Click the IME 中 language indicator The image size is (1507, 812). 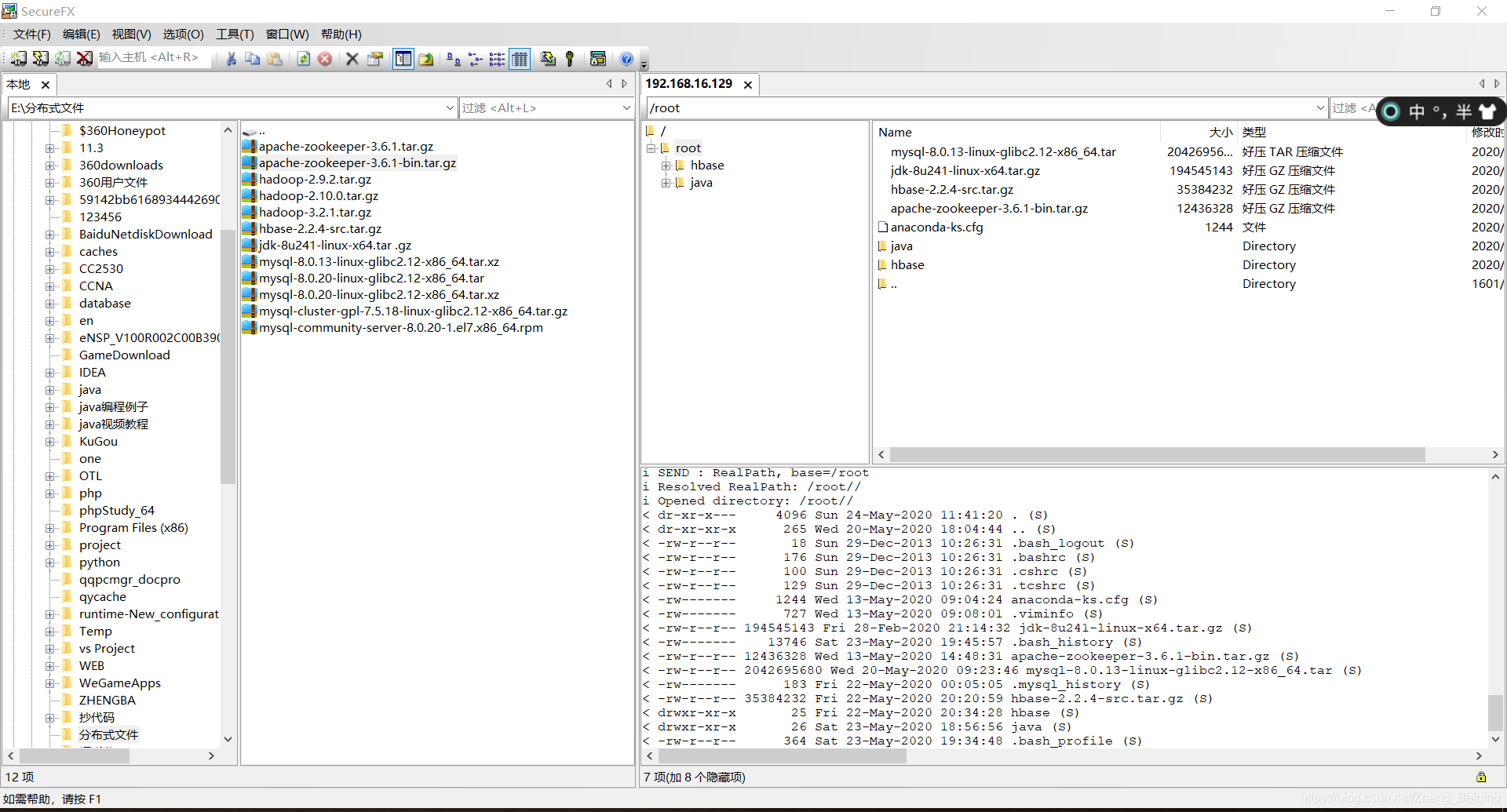[x=1417, y=111]
